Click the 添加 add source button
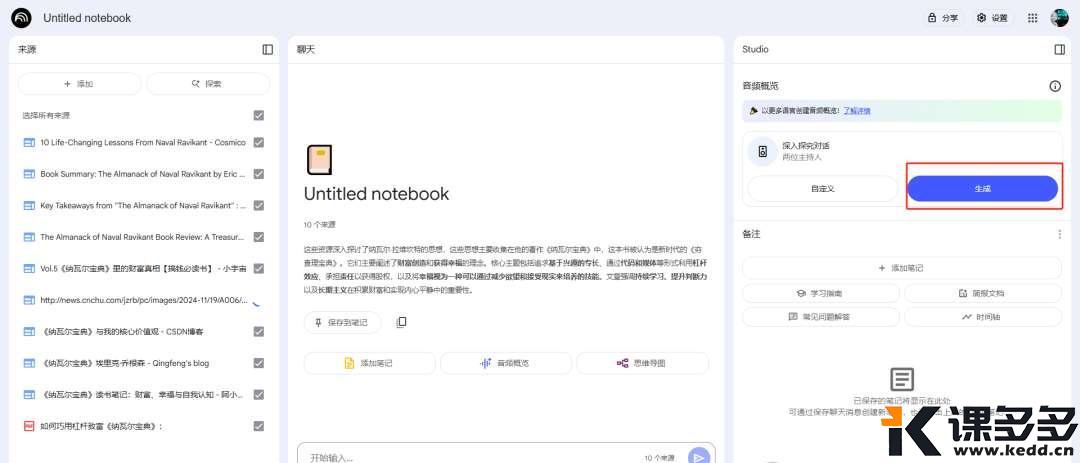 (x=79, y=83)
